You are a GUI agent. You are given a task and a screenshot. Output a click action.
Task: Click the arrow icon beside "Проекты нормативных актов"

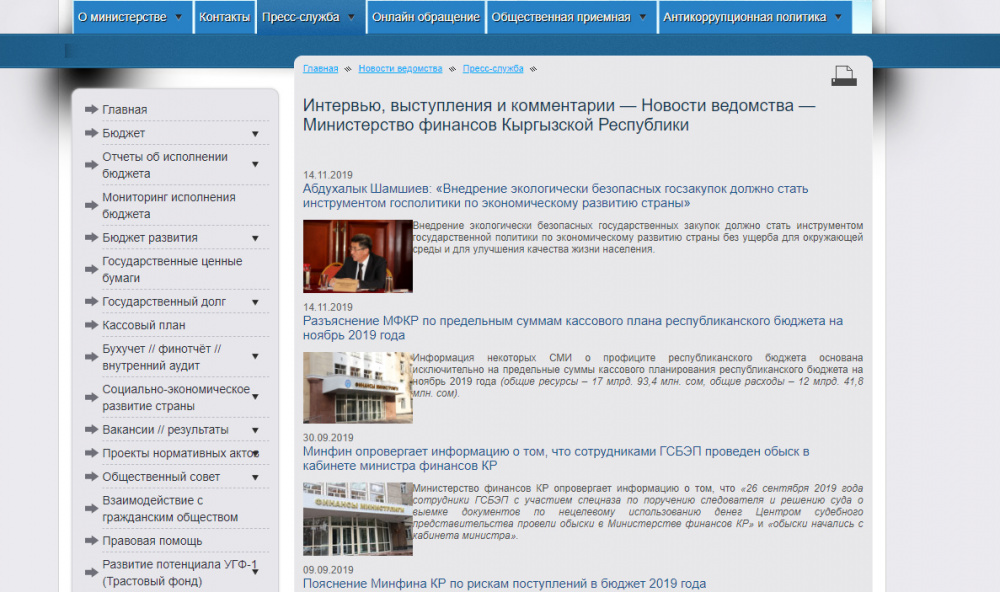tap(90, 453)
